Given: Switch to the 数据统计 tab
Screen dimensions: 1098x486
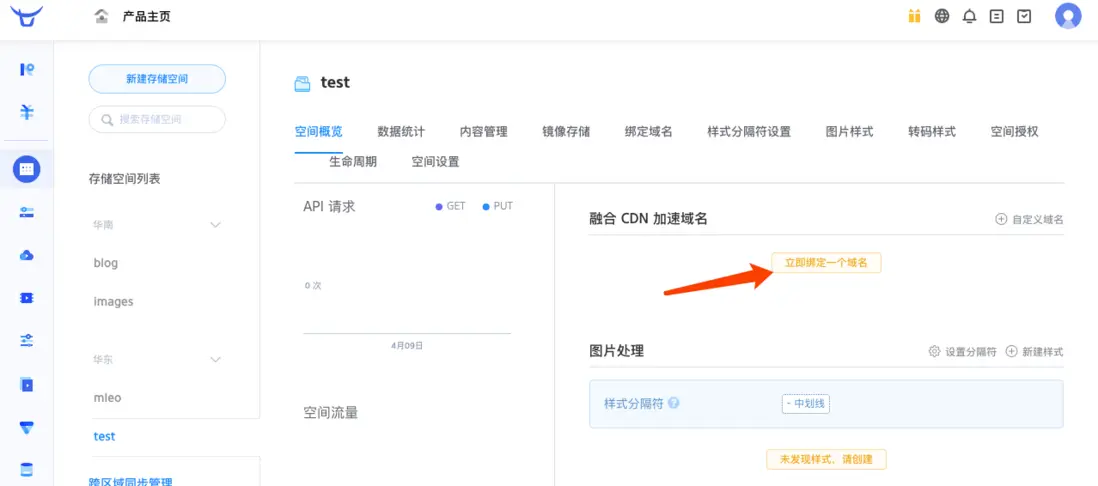Looking at the screenshot, I should point(401,132).
